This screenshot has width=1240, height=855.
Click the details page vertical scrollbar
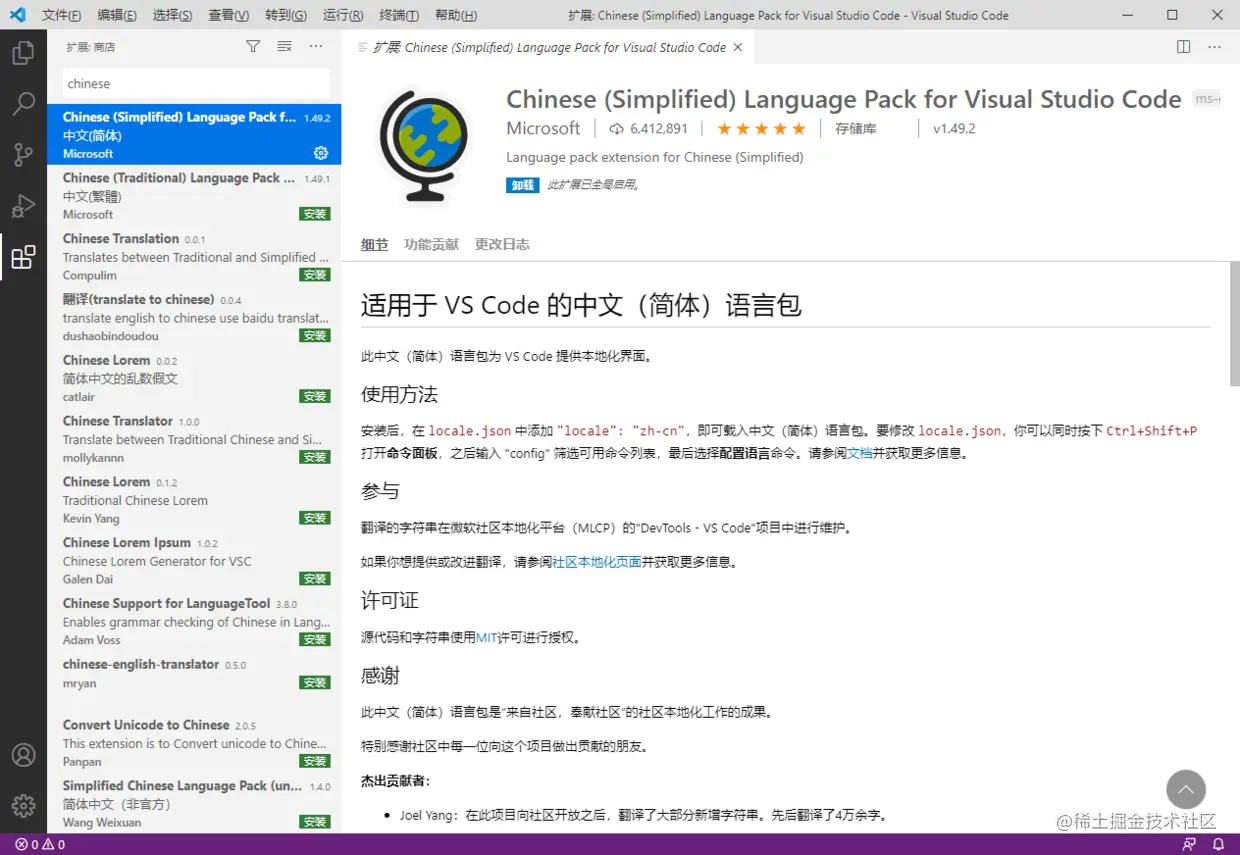pyautogui.click(x=1234, y=325)
